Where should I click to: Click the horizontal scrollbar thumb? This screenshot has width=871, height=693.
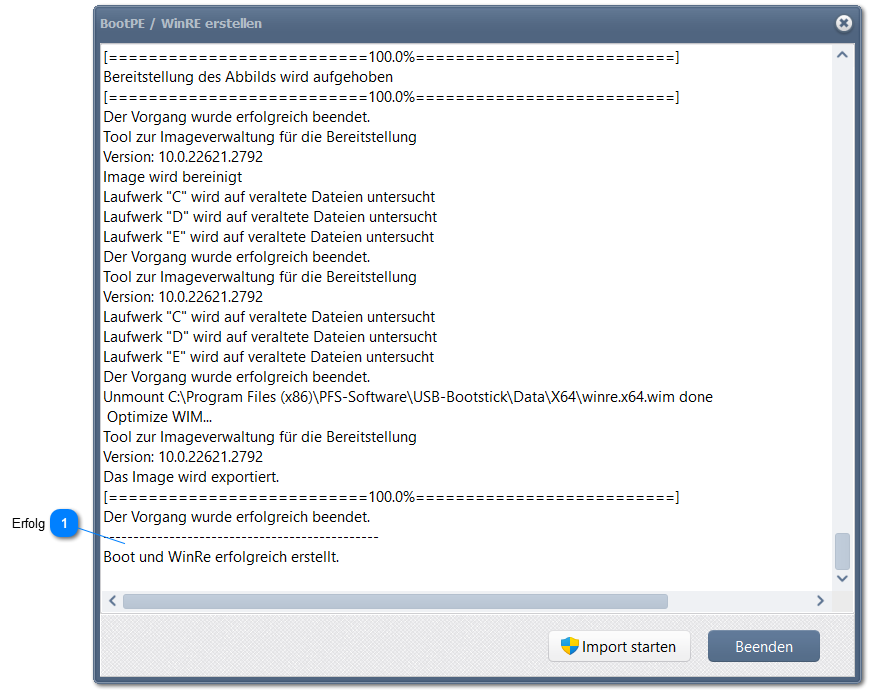pyautogui.click(x=394, y=601)
